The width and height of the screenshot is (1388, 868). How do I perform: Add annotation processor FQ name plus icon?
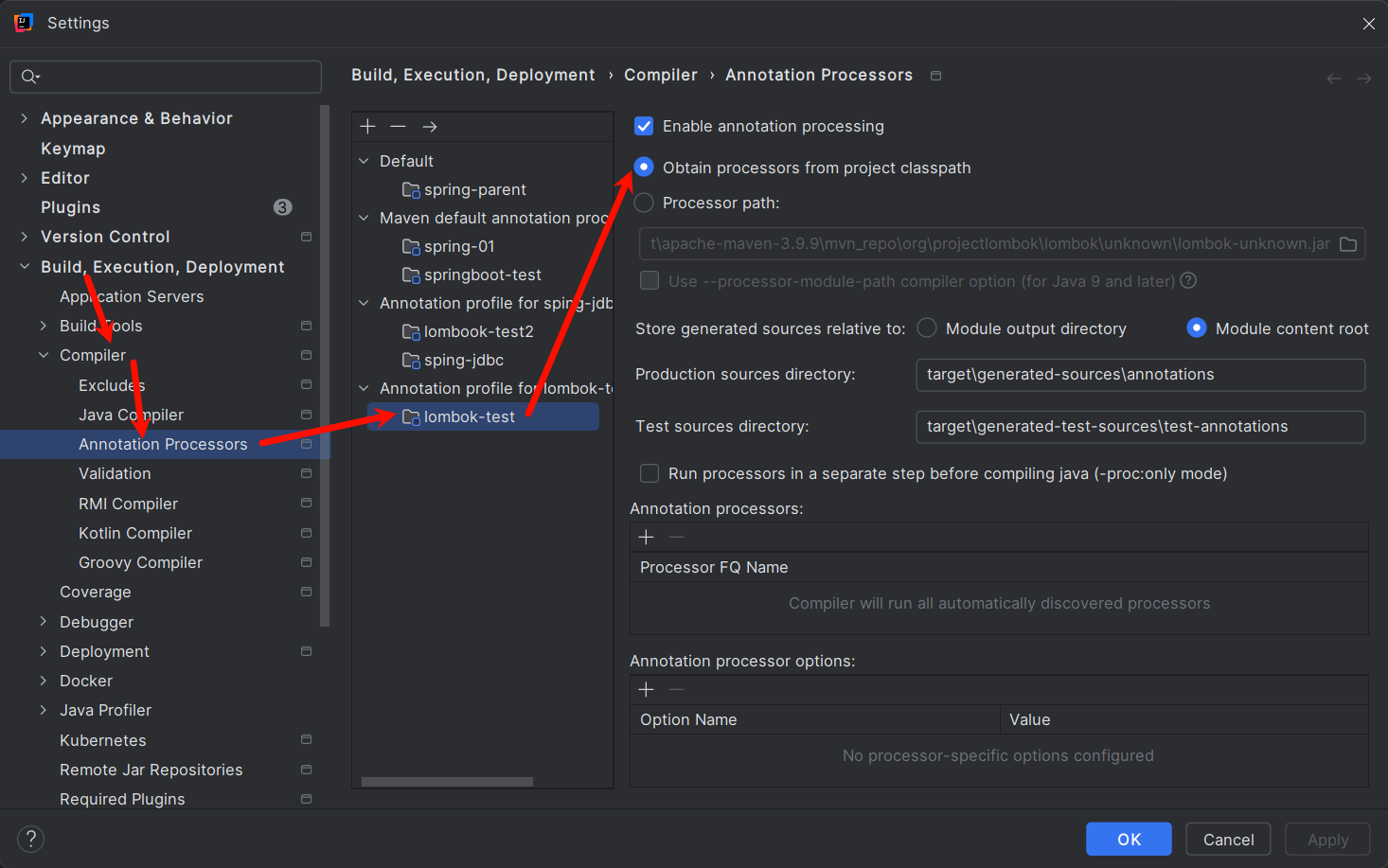pyautogui.click(x=647, y=537)
